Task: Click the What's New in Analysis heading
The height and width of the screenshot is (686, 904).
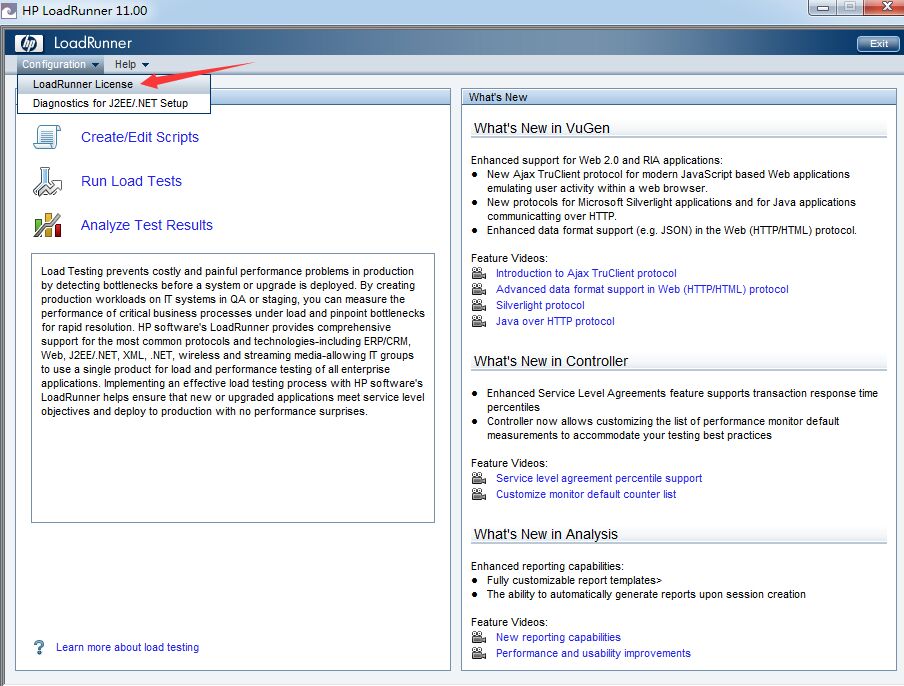Action: pyautogui.click(x=545, y=534)
